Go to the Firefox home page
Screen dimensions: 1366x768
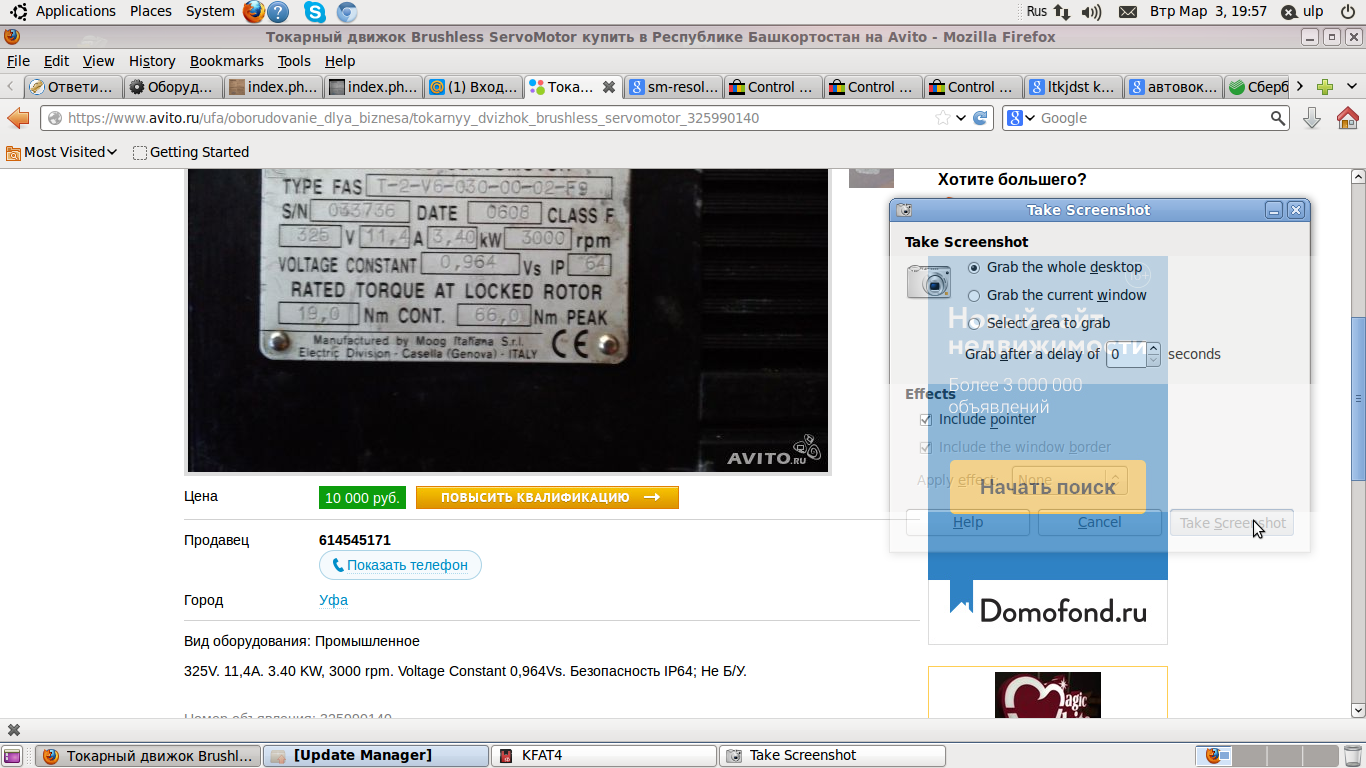tap(1347, 118)
